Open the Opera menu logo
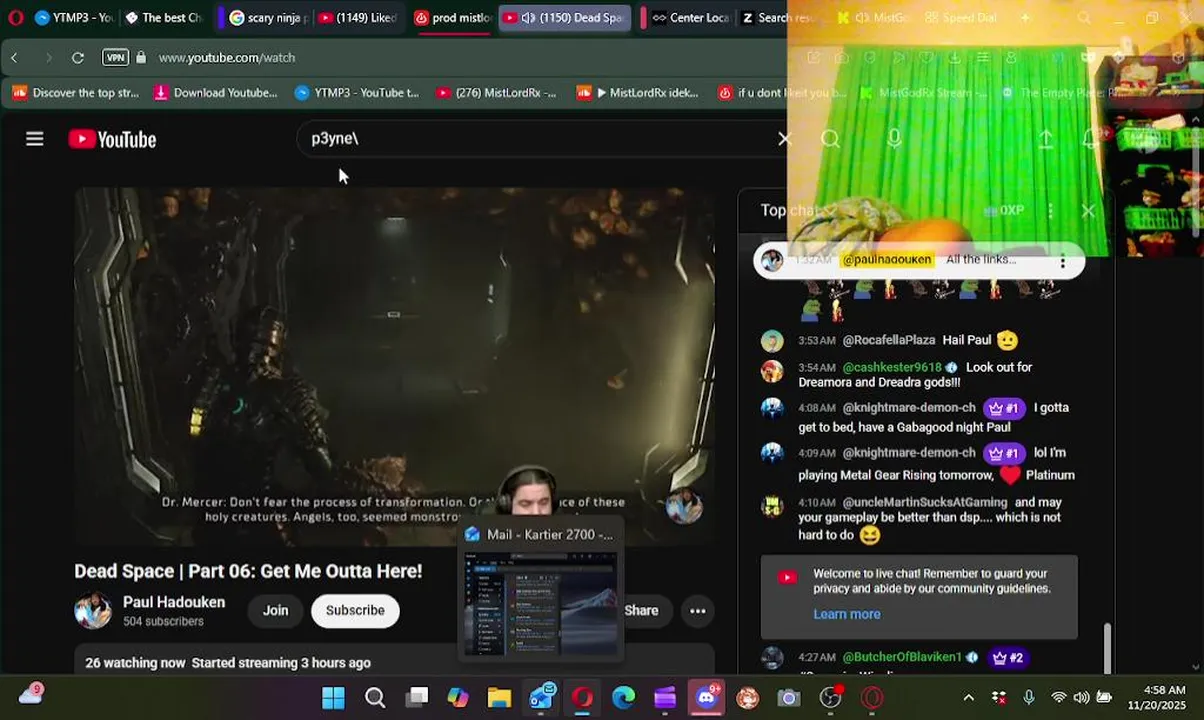The width and height of the screenshot is (1204, 720). [15, 17]
